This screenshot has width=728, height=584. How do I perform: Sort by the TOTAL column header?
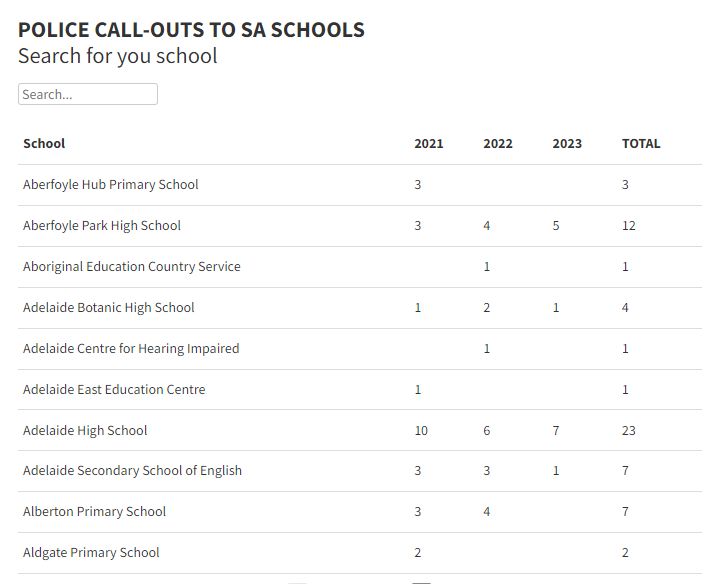pos(641,143)
